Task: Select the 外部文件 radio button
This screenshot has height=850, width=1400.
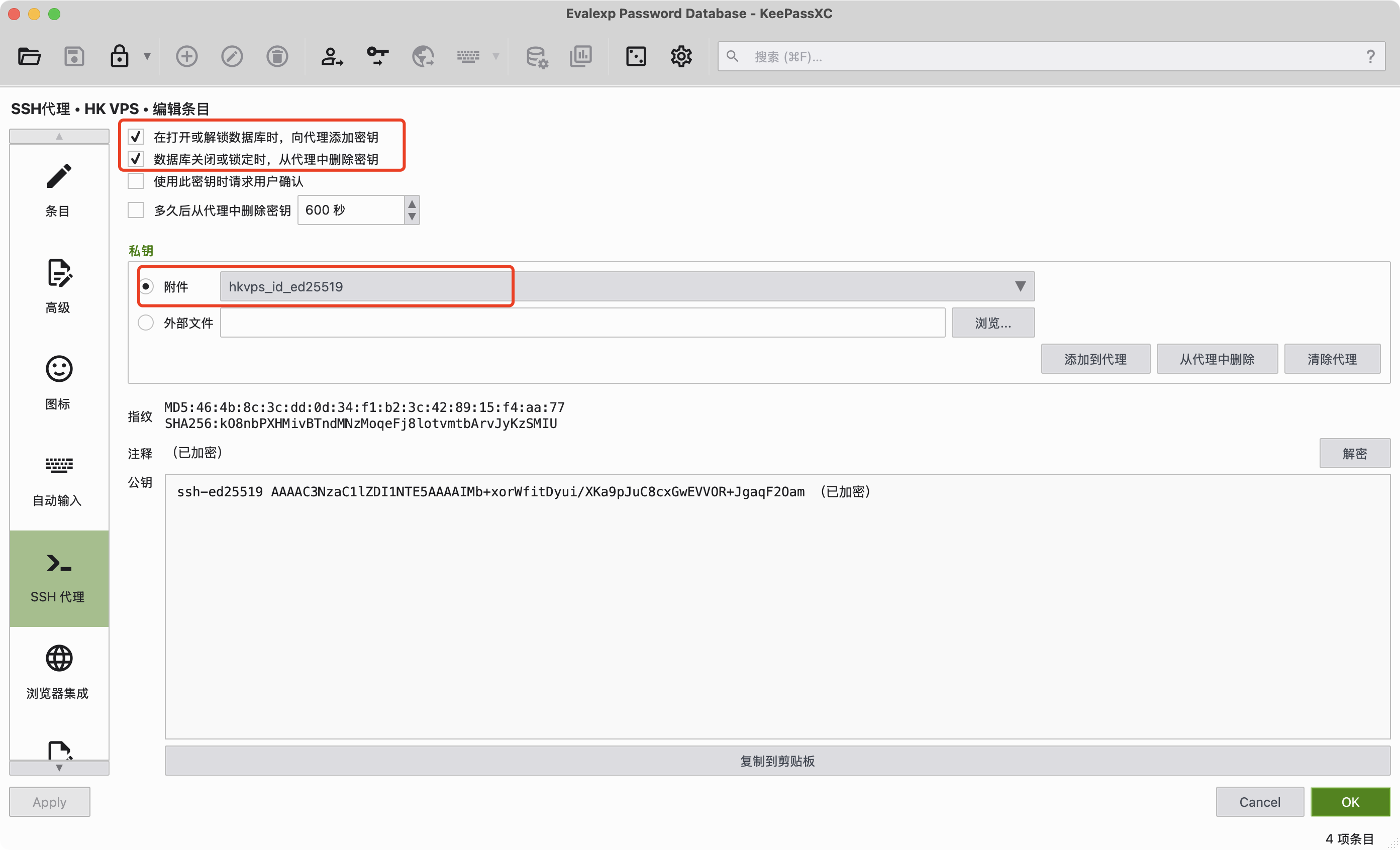Action: 146,323
